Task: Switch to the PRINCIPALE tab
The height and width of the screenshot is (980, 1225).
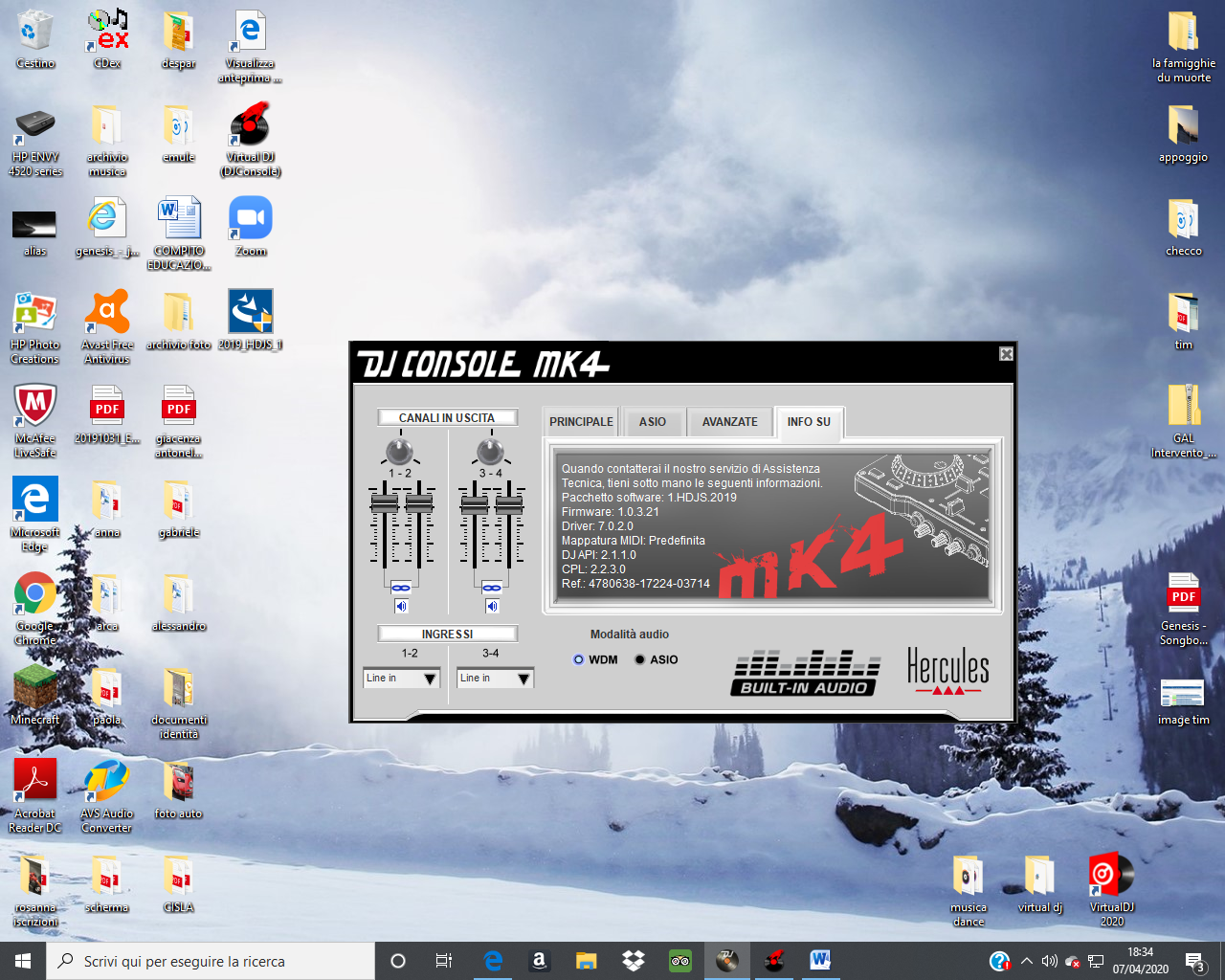Action: [581, 422]
